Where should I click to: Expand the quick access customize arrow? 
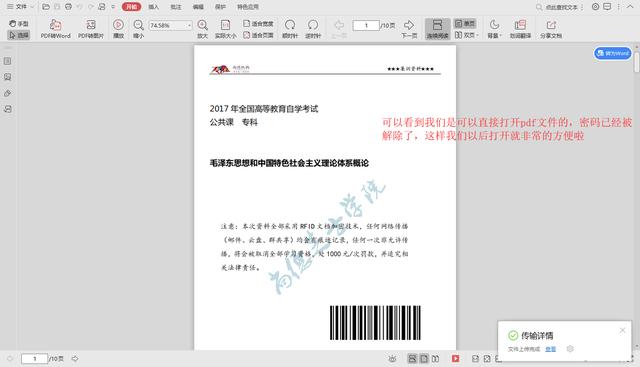click(x=113, y=7)
